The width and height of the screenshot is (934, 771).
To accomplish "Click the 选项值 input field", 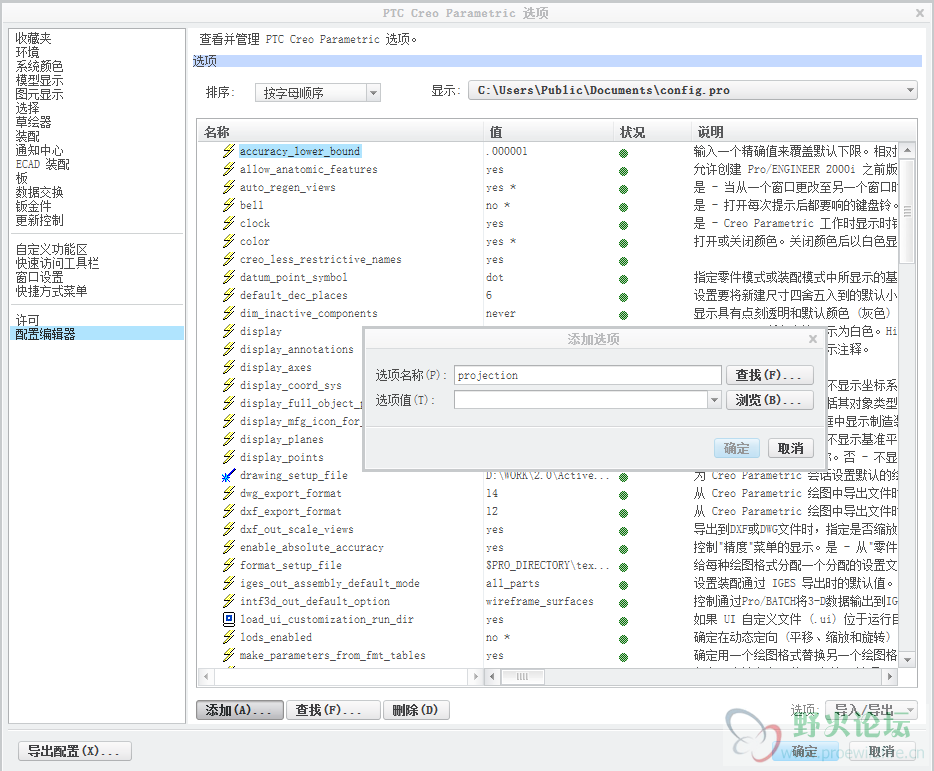I will (581, 400).
